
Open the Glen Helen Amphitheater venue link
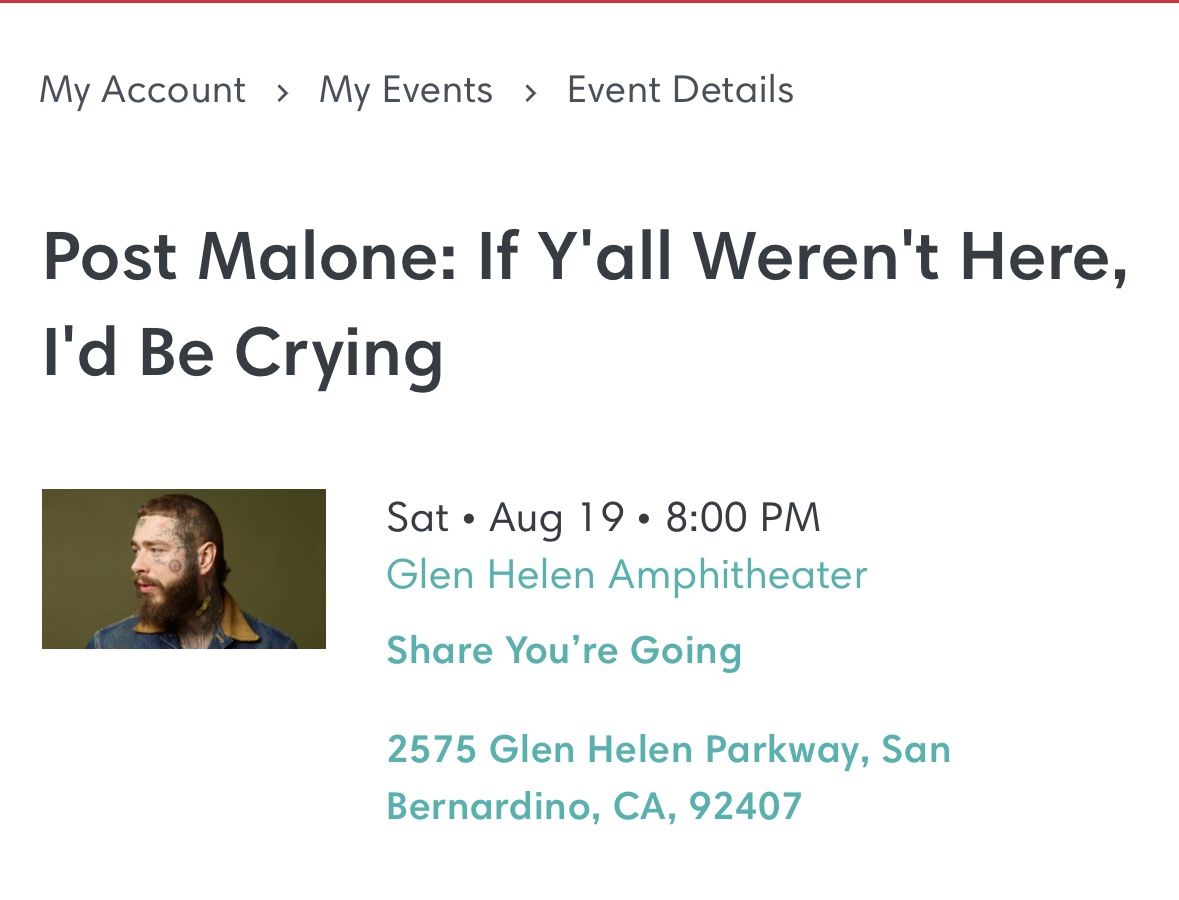tap(626, 575)
